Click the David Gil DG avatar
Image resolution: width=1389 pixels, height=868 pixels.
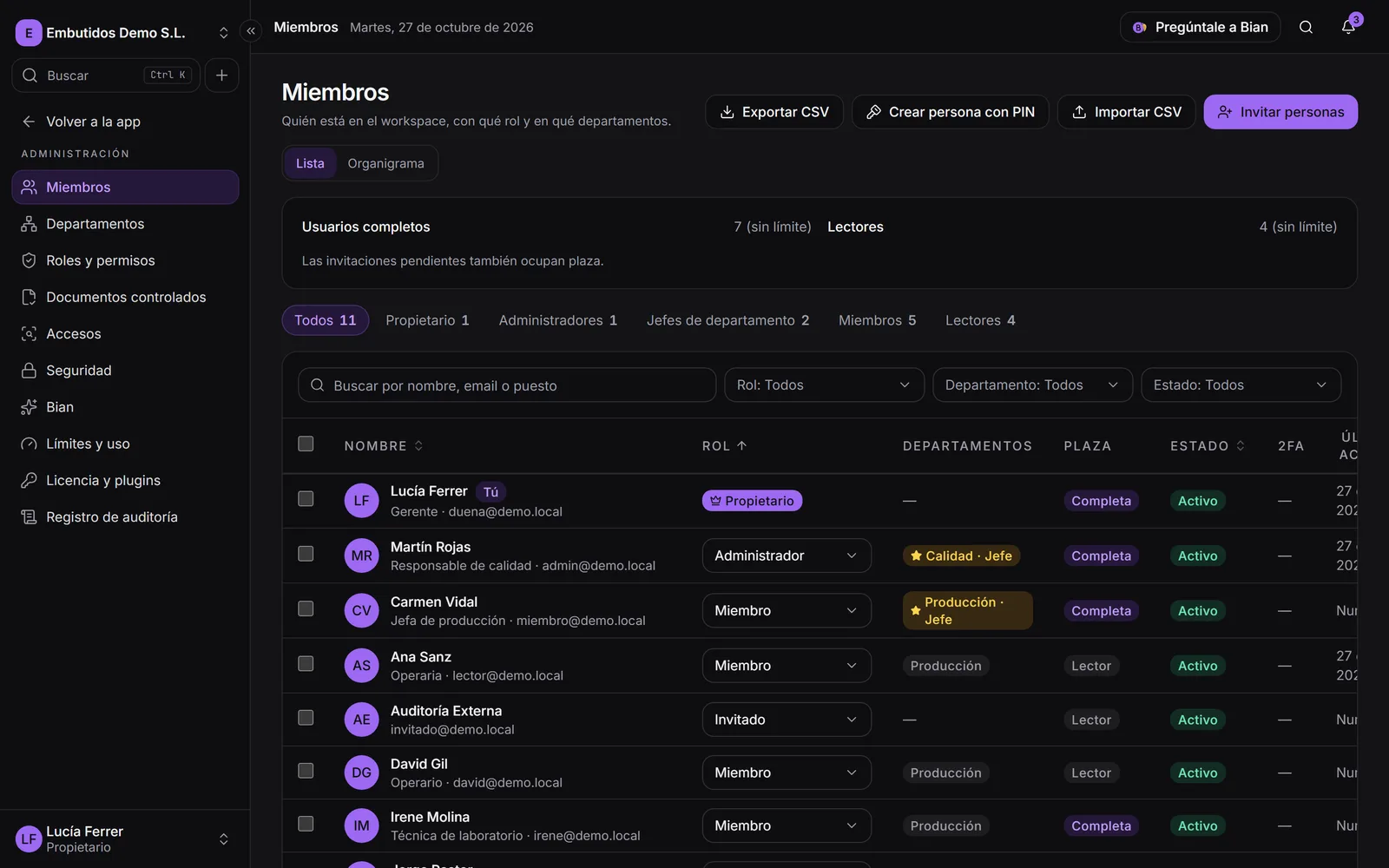click(x=361, y=773)
